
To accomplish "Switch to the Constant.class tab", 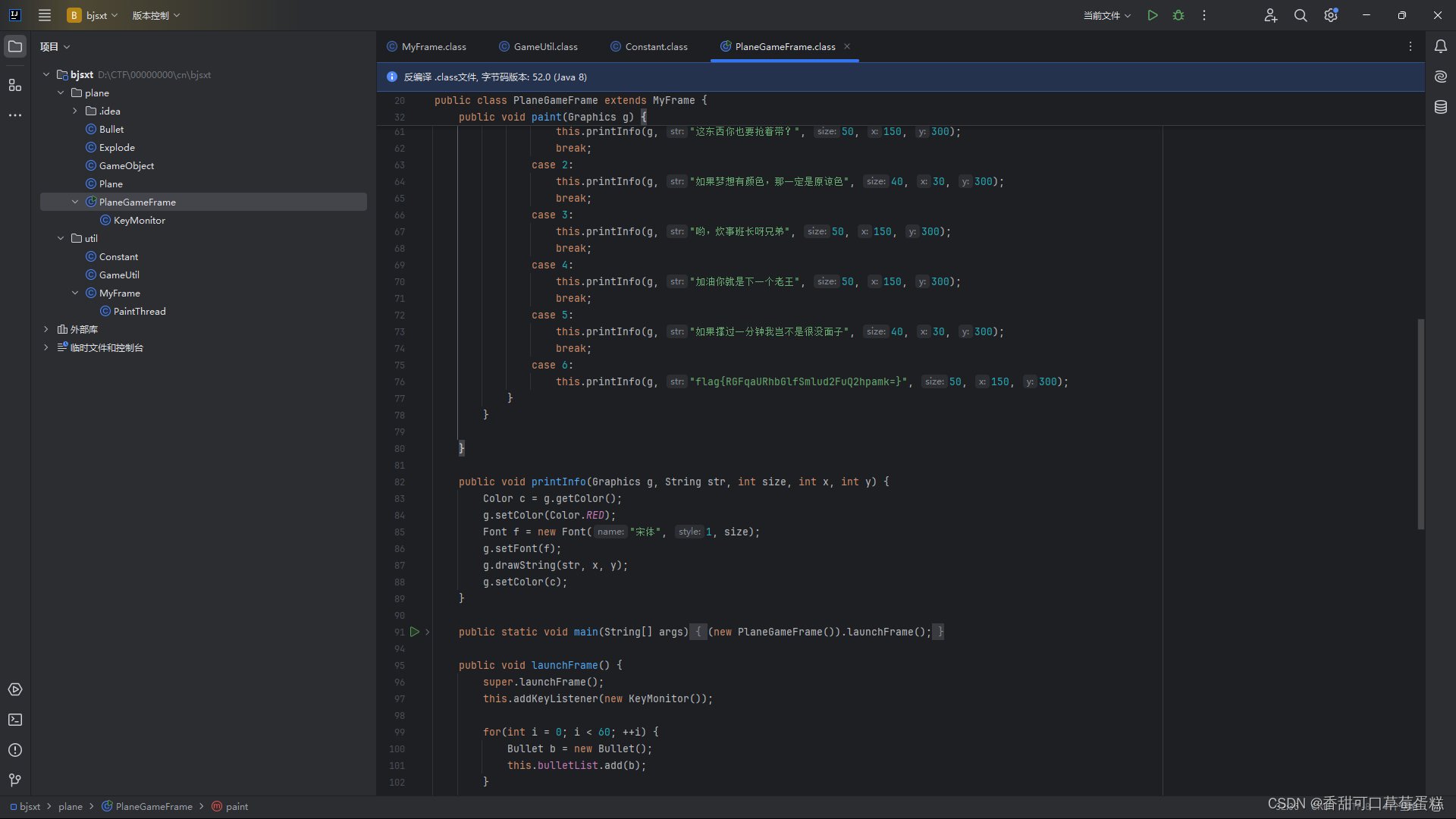I will (656, 47).
